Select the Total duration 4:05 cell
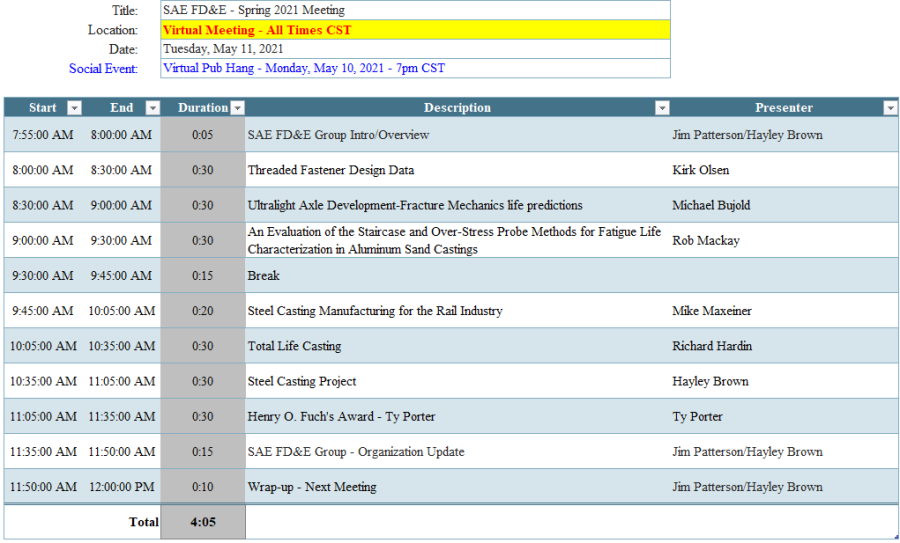900x543 pixels. pyautogui.click(x=203, y=522)
